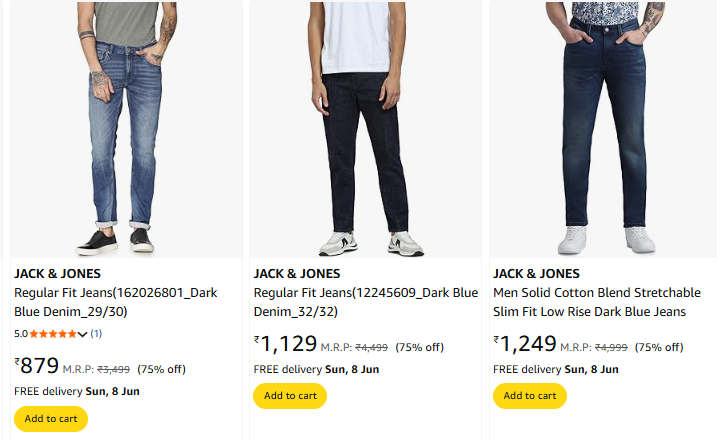Viewport: 717px width, 440px height.
Task: Click the ₹1,249 price on third product
Action: tap(526, 345)
